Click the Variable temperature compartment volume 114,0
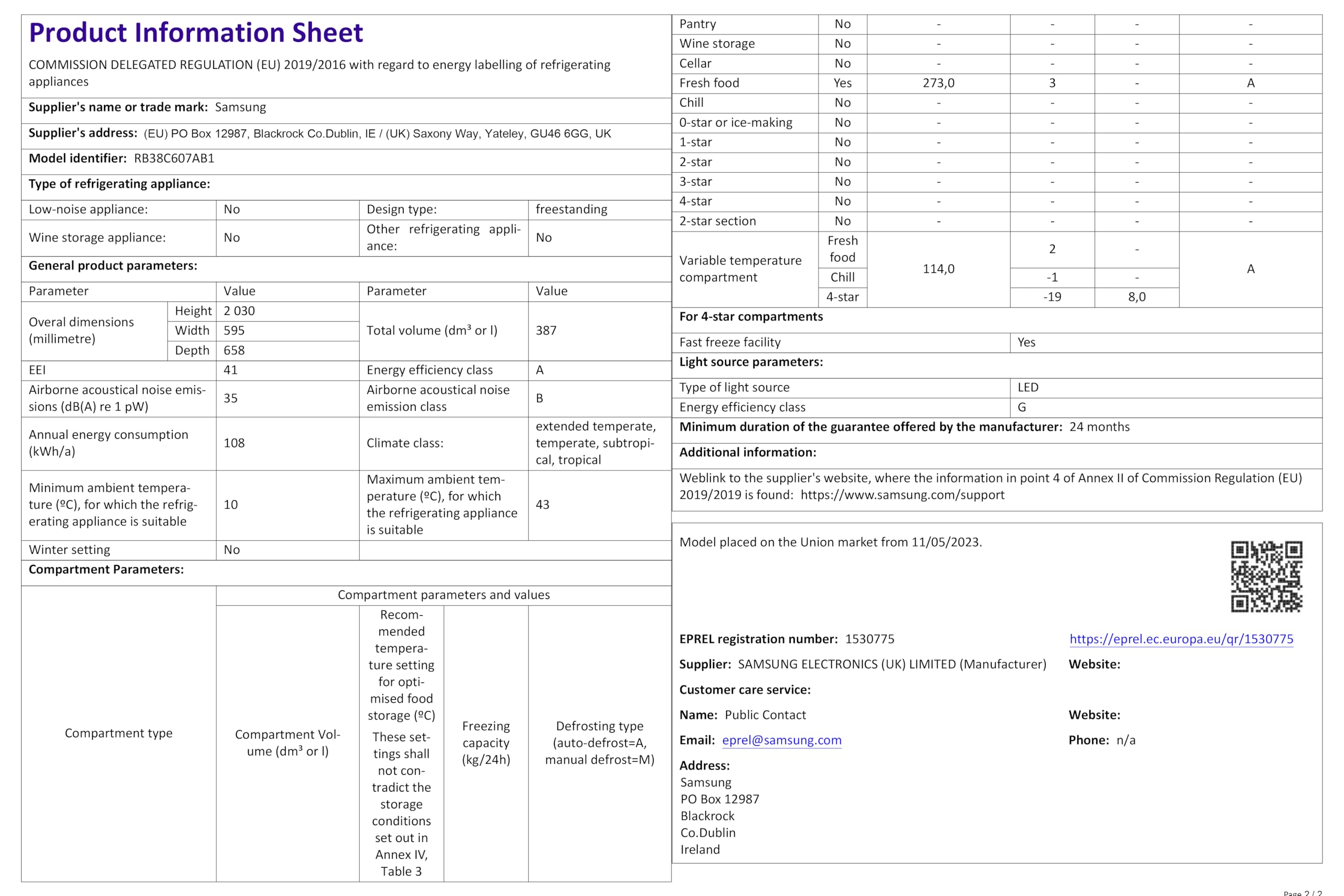The image size is (1344, 896). click(x=938, y=269)
